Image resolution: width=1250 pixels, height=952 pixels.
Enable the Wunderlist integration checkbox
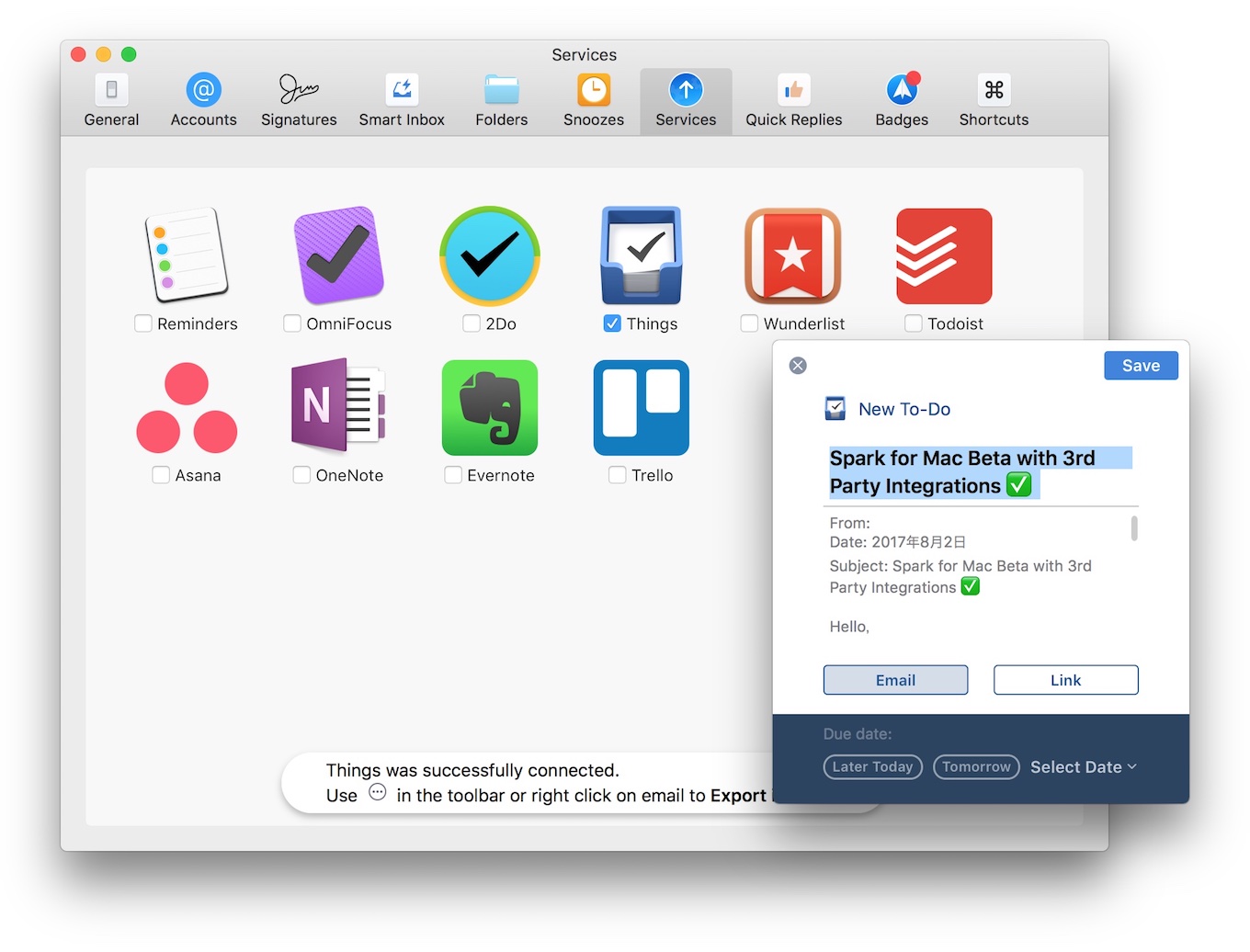tap(748, 323)
